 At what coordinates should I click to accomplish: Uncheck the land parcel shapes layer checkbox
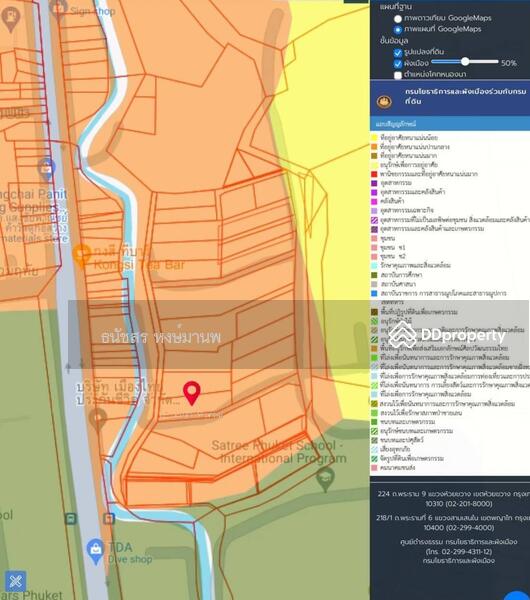click(x=398, y=52)
